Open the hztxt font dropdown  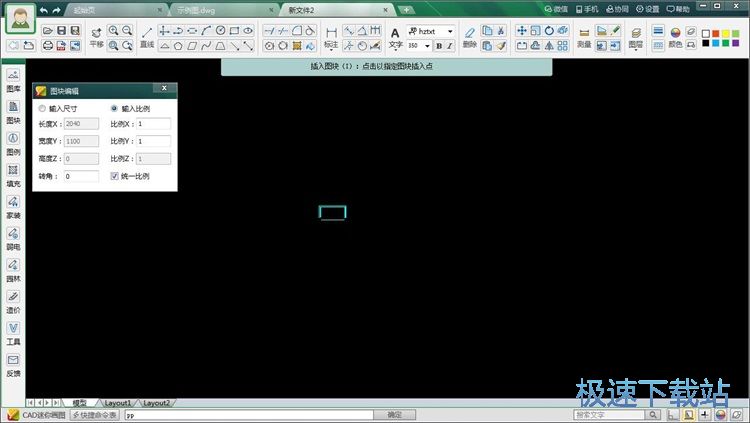[450, 31]
